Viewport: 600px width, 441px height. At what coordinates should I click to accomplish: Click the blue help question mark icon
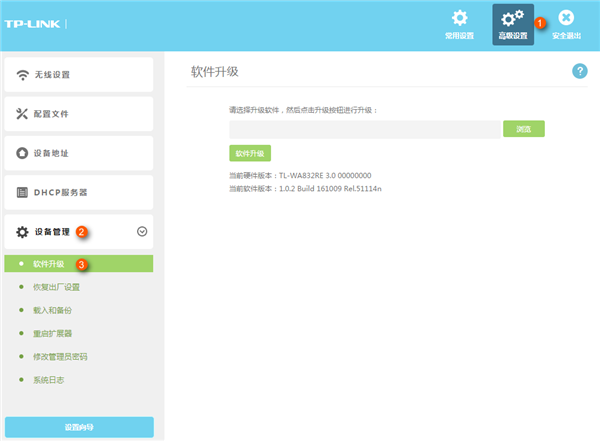coord(579,71)
